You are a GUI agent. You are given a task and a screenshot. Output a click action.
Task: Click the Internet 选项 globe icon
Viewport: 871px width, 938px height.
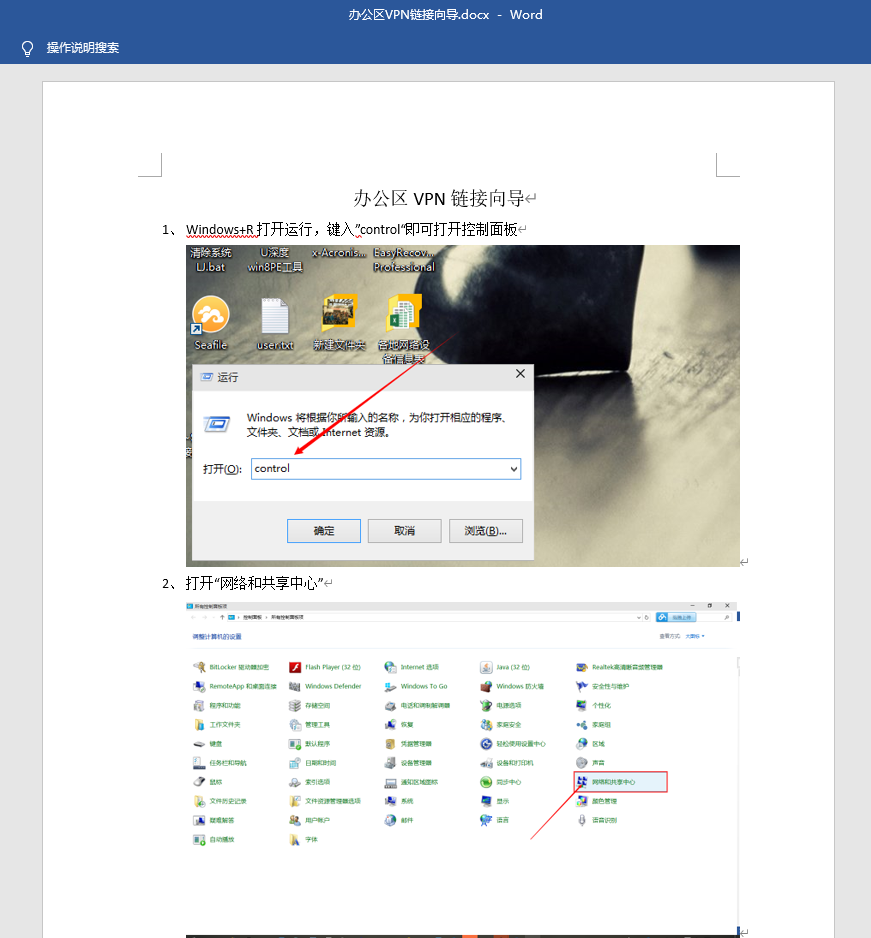391,667
